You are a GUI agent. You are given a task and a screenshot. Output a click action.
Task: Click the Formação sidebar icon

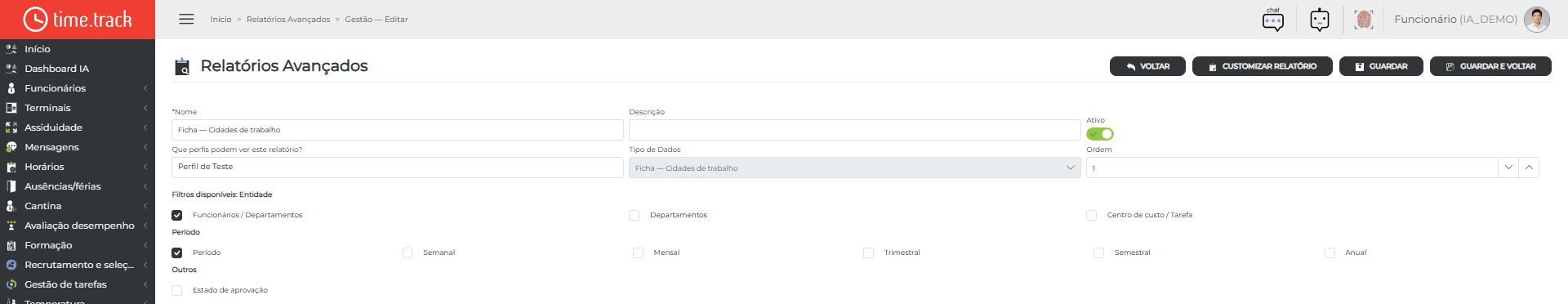tap(11, 245)
